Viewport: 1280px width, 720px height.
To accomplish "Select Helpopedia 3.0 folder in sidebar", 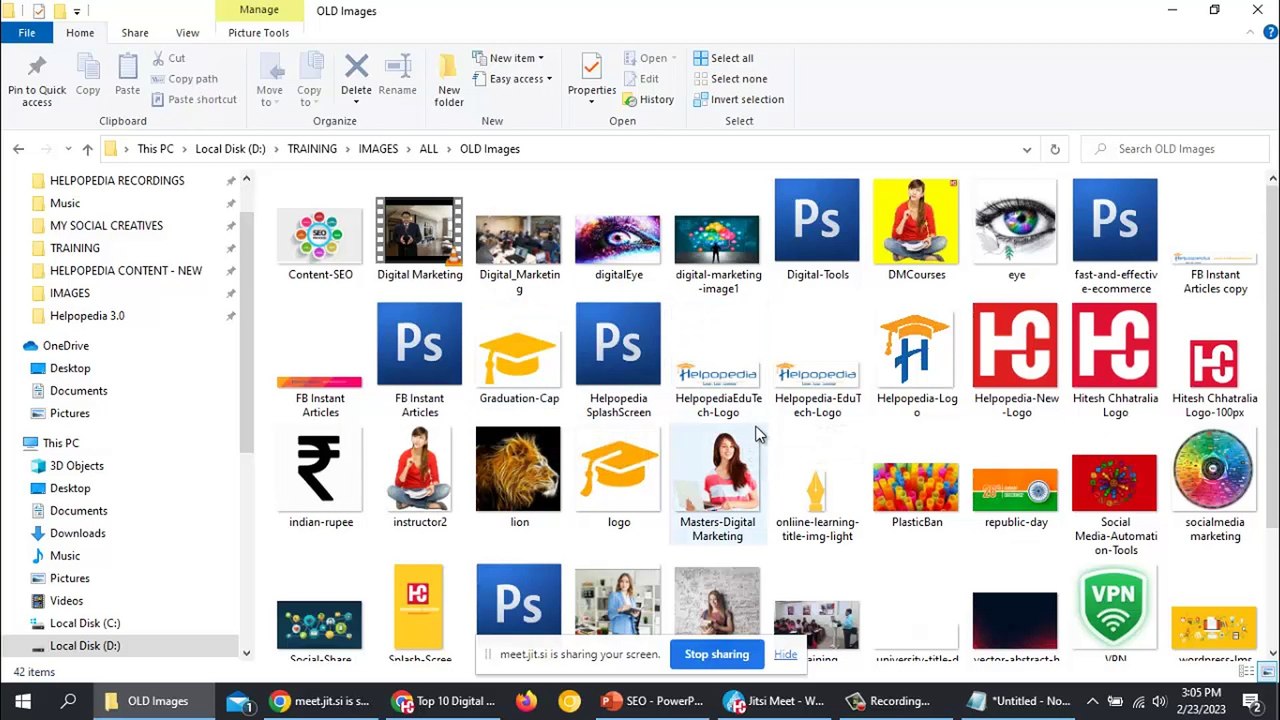I will click(x=87, y=316).
